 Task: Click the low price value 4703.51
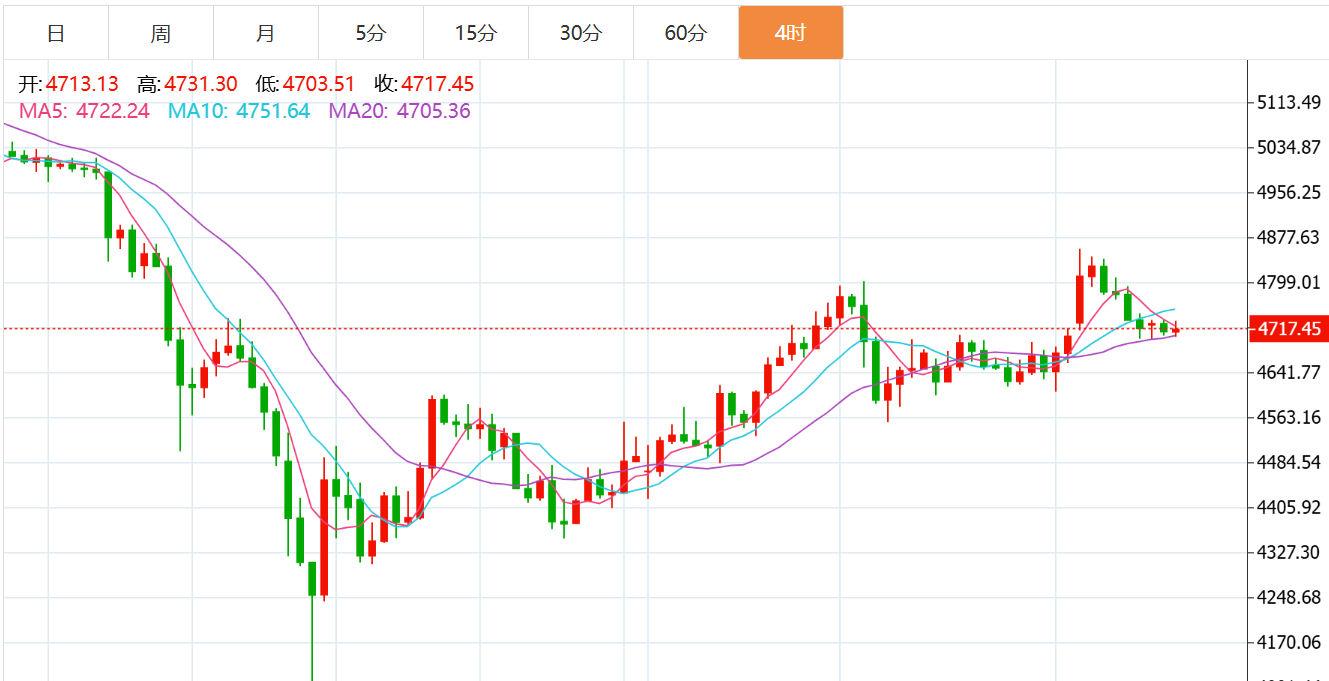tap(319, 84)
